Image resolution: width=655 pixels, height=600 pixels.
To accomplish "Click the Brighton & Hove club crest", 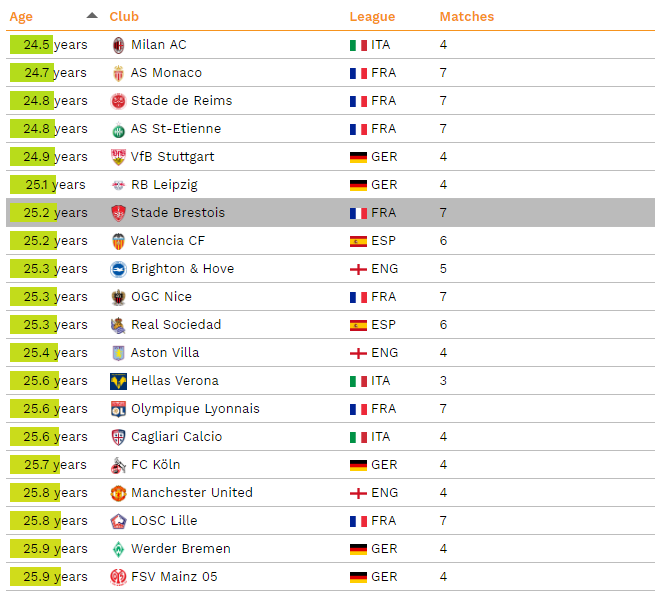I will click(x=118, y=269).
